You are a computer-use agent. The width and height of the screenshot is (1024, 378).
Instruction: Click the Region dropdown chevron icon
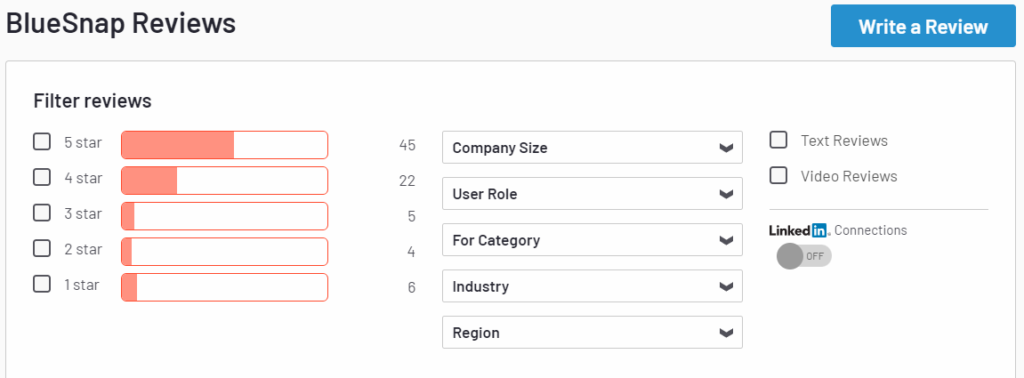726,333
